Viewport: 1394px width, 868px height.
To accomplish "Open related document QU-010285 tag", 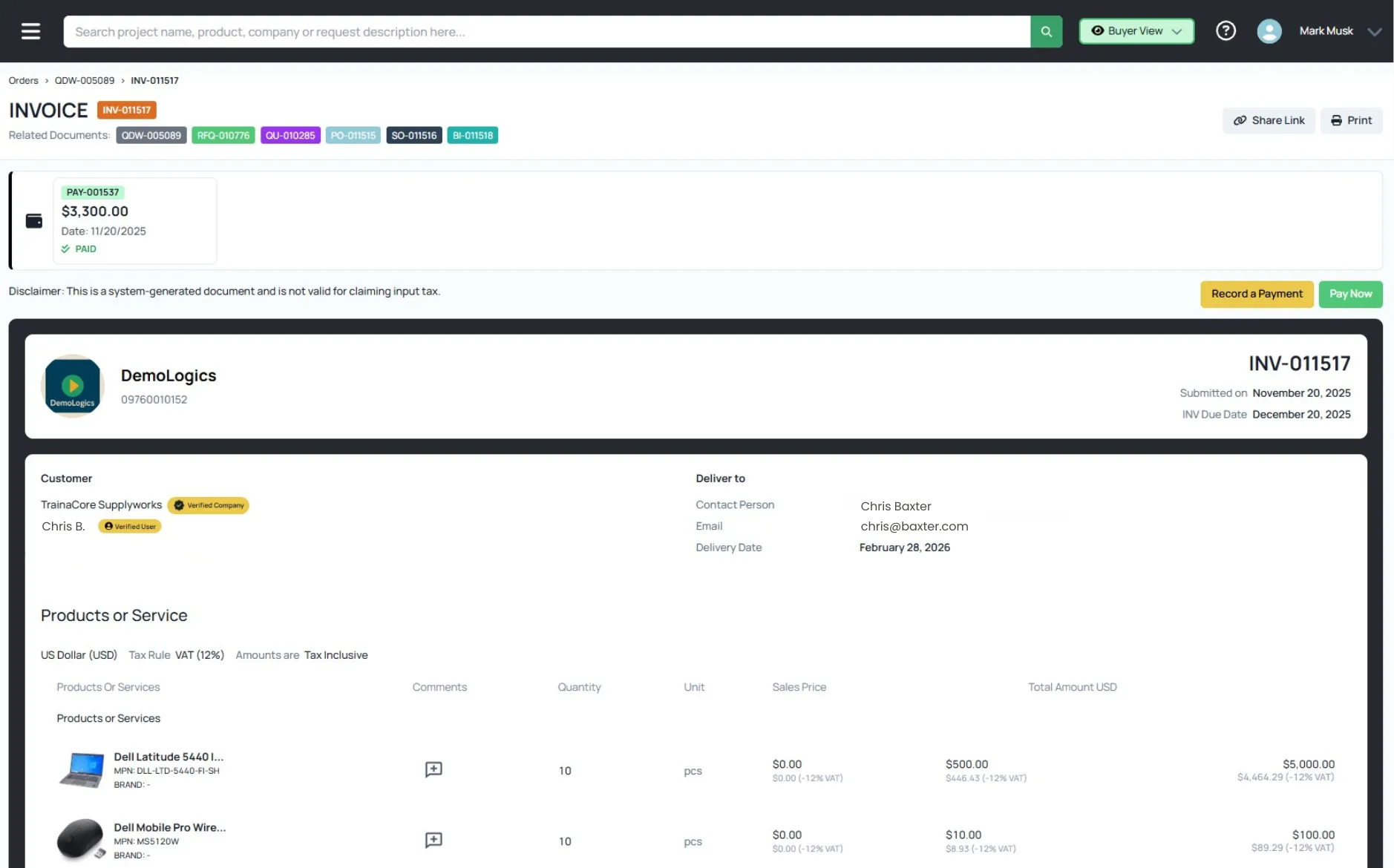I will click(290, 135).
